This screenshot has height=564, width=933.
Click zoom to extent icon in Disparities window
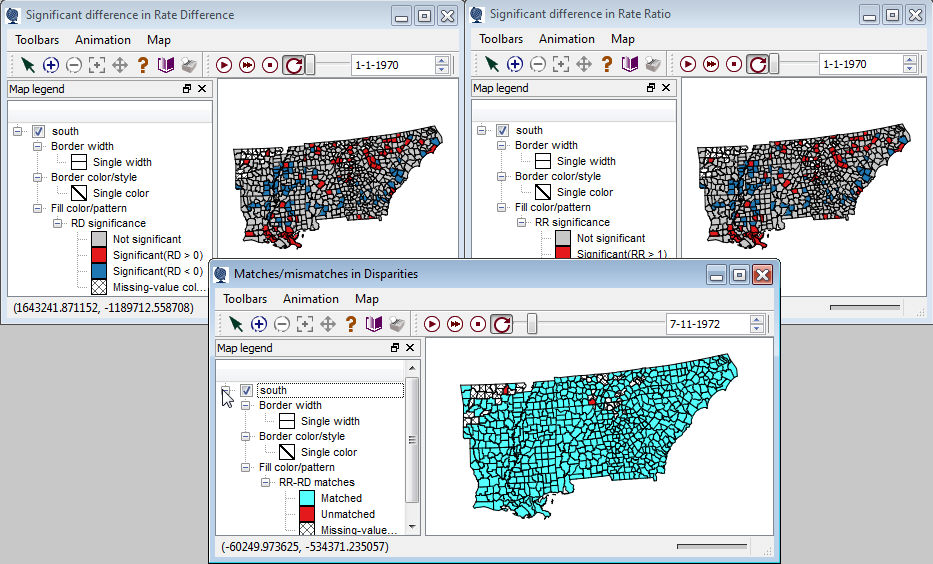[x=305, y=324]
